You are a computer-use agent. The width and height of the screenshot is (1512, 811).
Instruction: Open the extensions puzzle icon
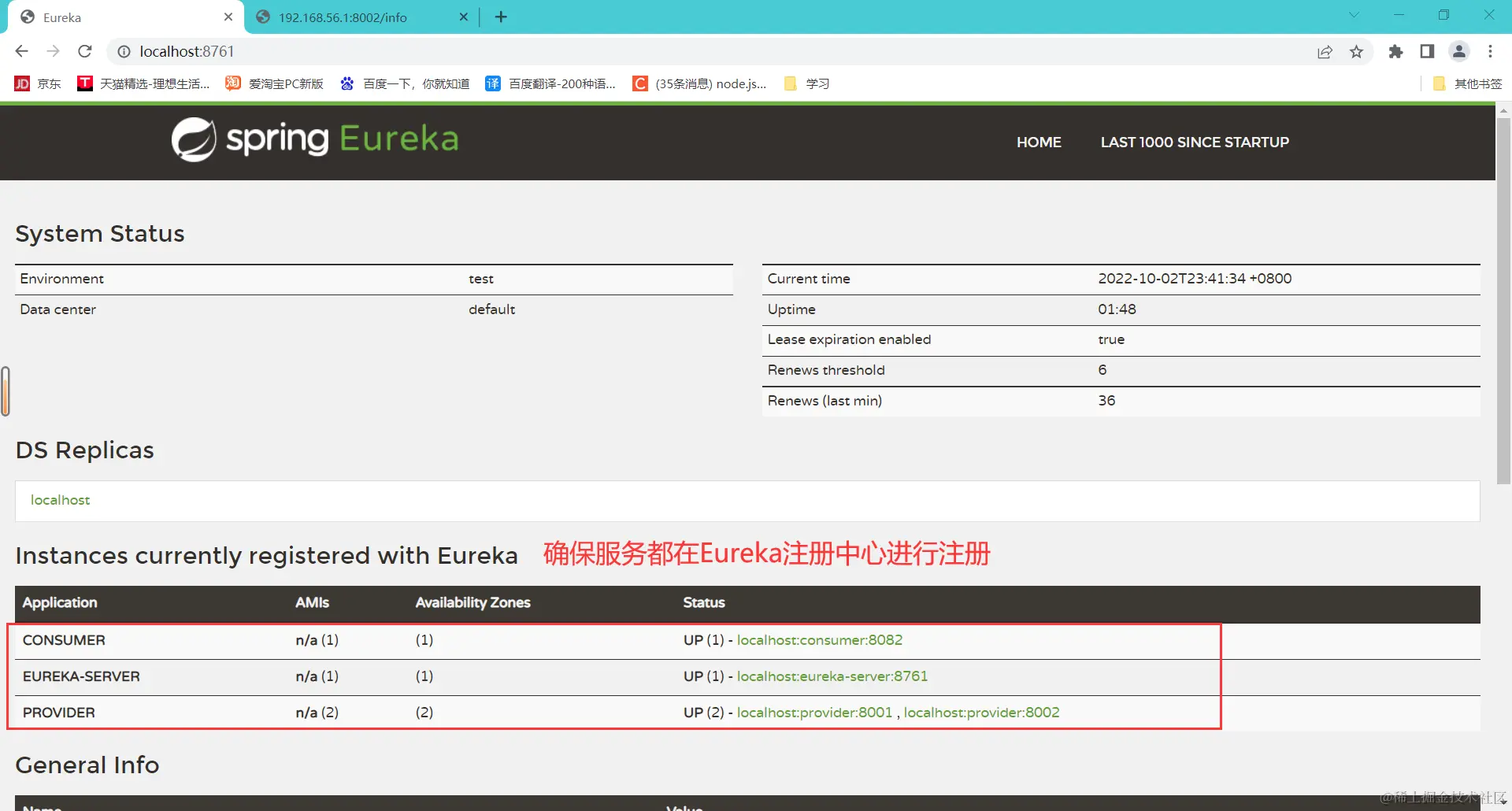pyautogui.click(x=1395, y=52)
